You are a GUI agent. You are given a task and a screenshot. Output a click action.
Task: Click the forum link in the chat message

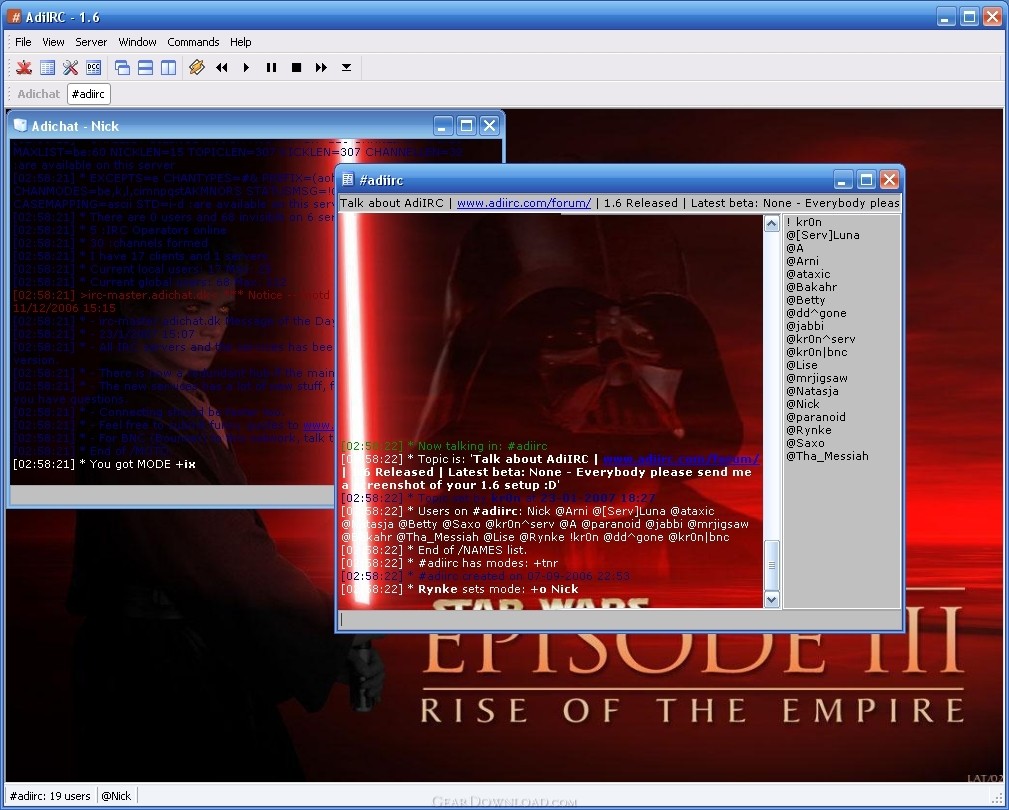[681, 459]
